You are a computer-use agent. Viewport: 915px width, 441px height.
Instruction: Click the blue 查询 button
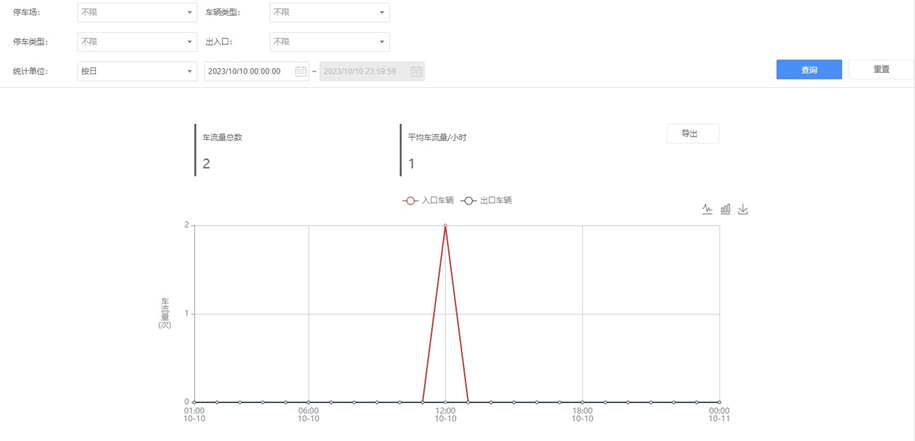coord(809,69)
